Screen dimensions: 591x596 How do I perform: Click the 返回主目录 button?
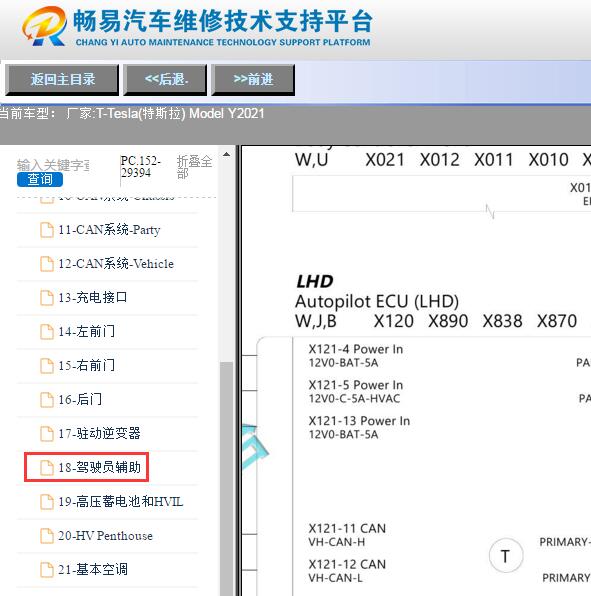[x=62, y=79]
